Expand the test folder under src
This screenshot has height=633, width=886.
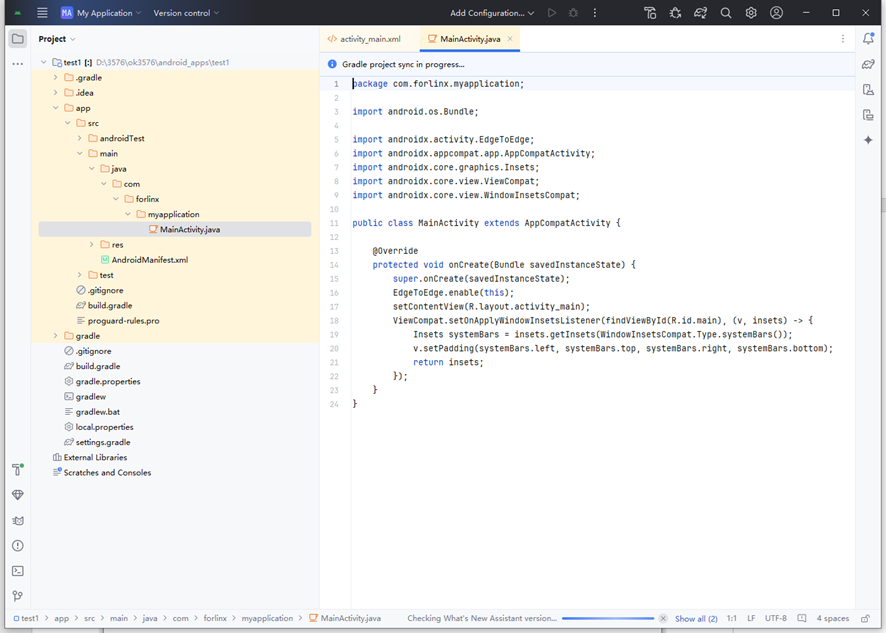click(x=80, y=275)
